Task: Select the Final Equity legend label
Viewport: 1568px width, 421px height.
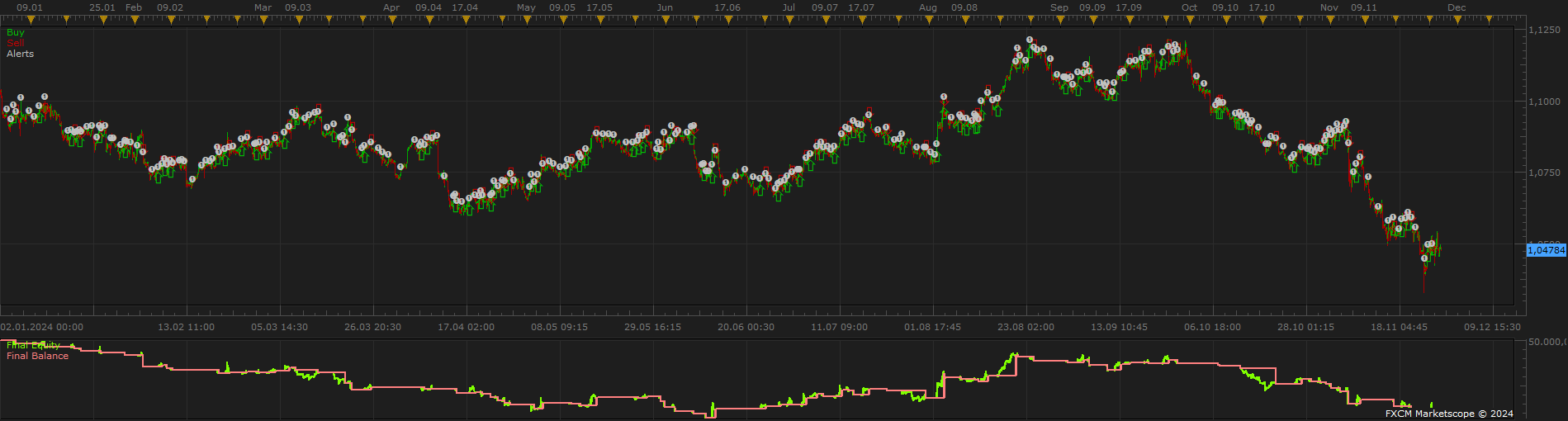Action: pyautogui.click(x=34, y=345)
